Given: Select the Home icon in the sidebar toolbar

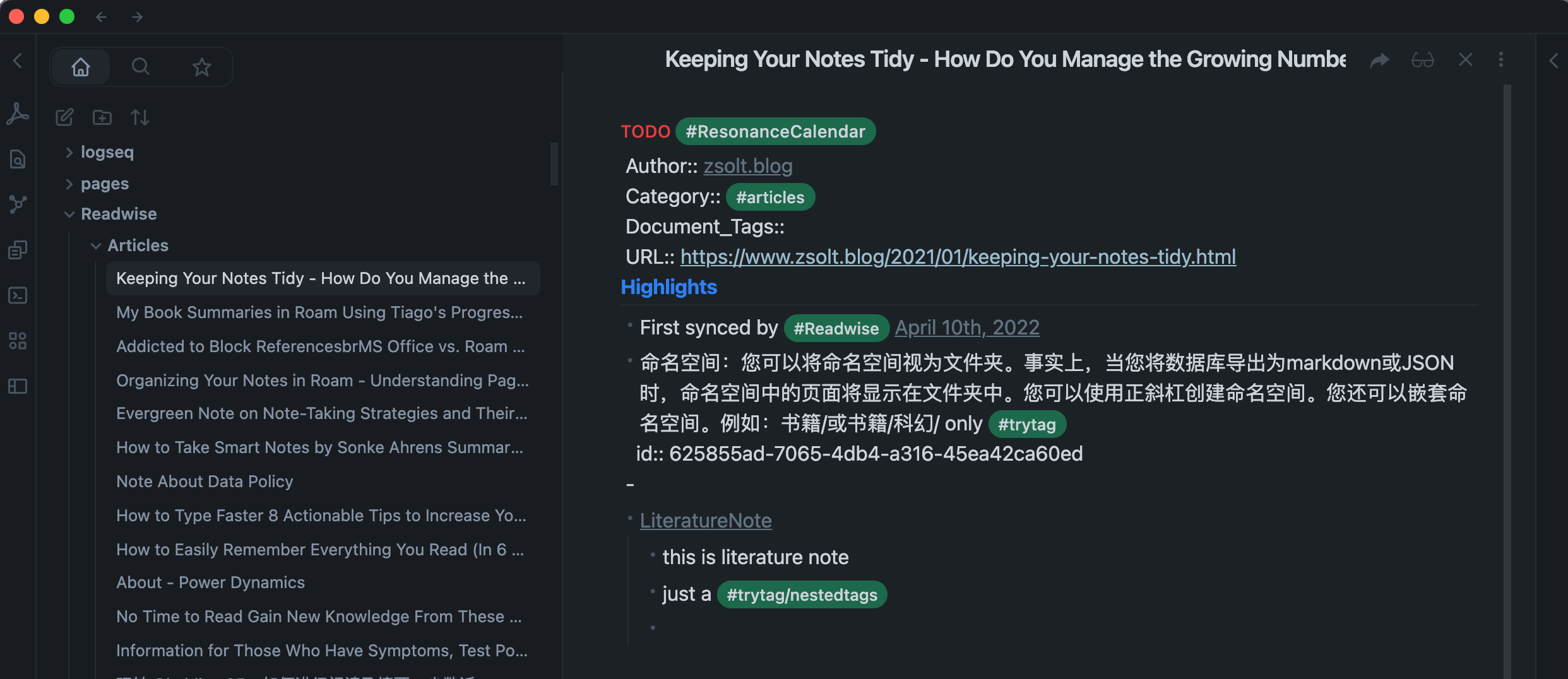Looking at the screenshot, I should pos(81,66).
